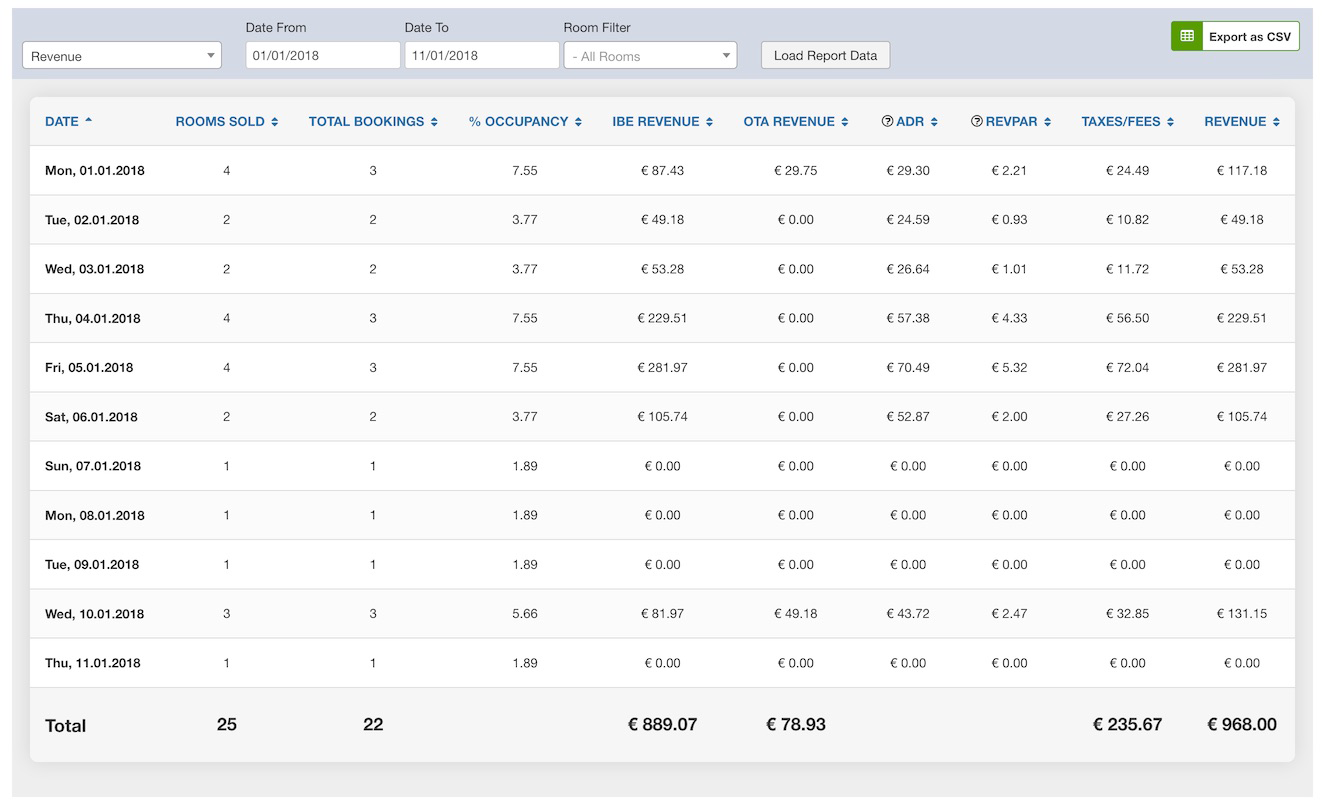Click sort arrows beside ROOMS SOLD
The image size is (1324, 810).
coord(275,122)
